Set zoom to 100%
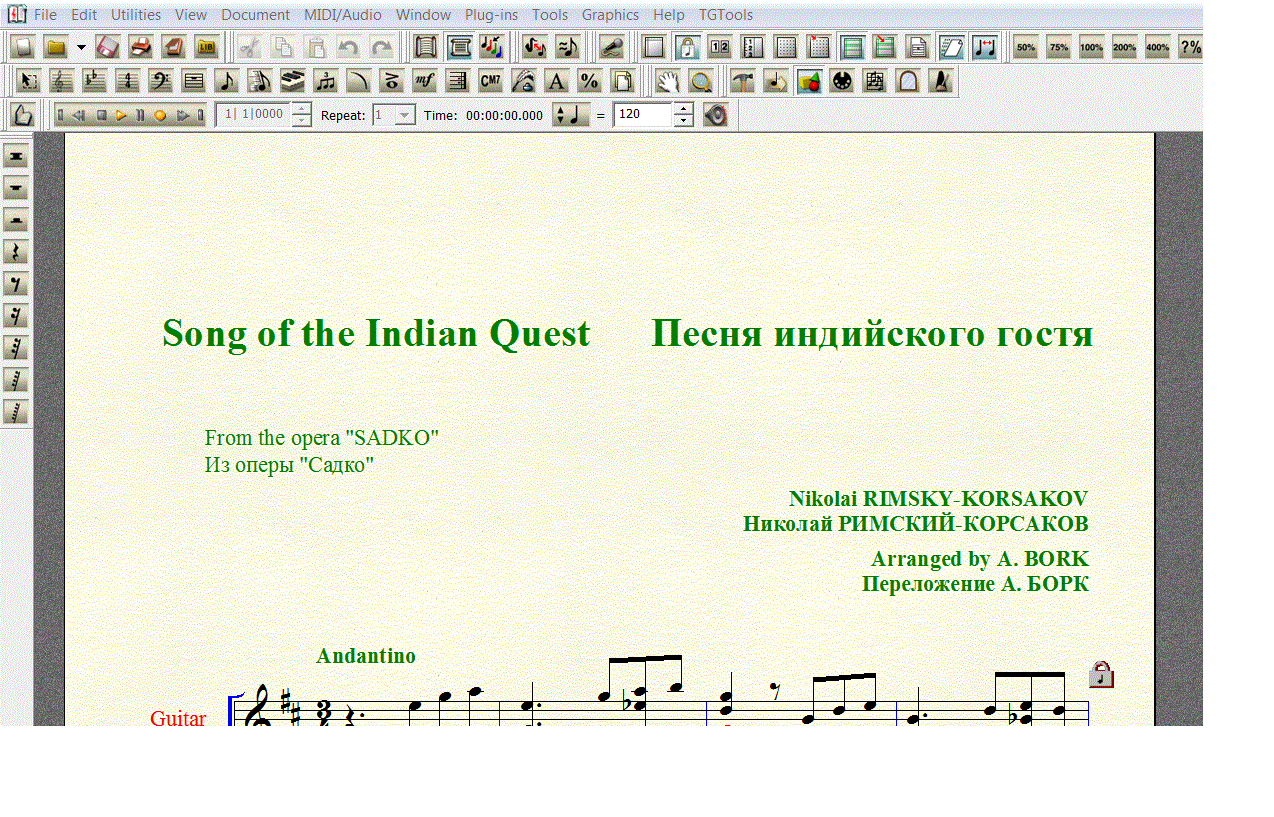Image resolution: width=1274 pixels, height=817 pixels. 1091,47
